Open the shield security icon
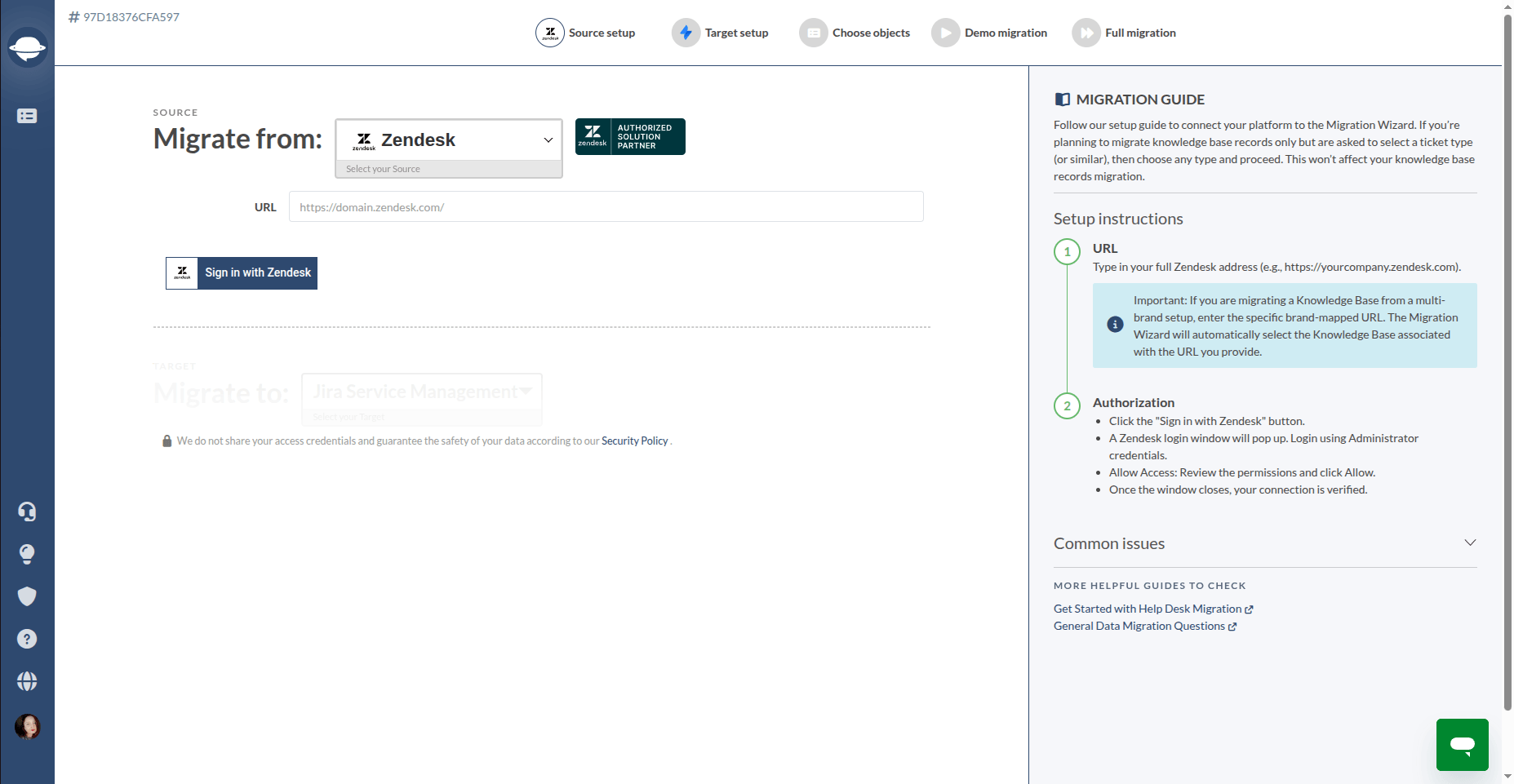The width and height of the screenshot is (1514, 784). pyautogui.click(x=27, y=596)
